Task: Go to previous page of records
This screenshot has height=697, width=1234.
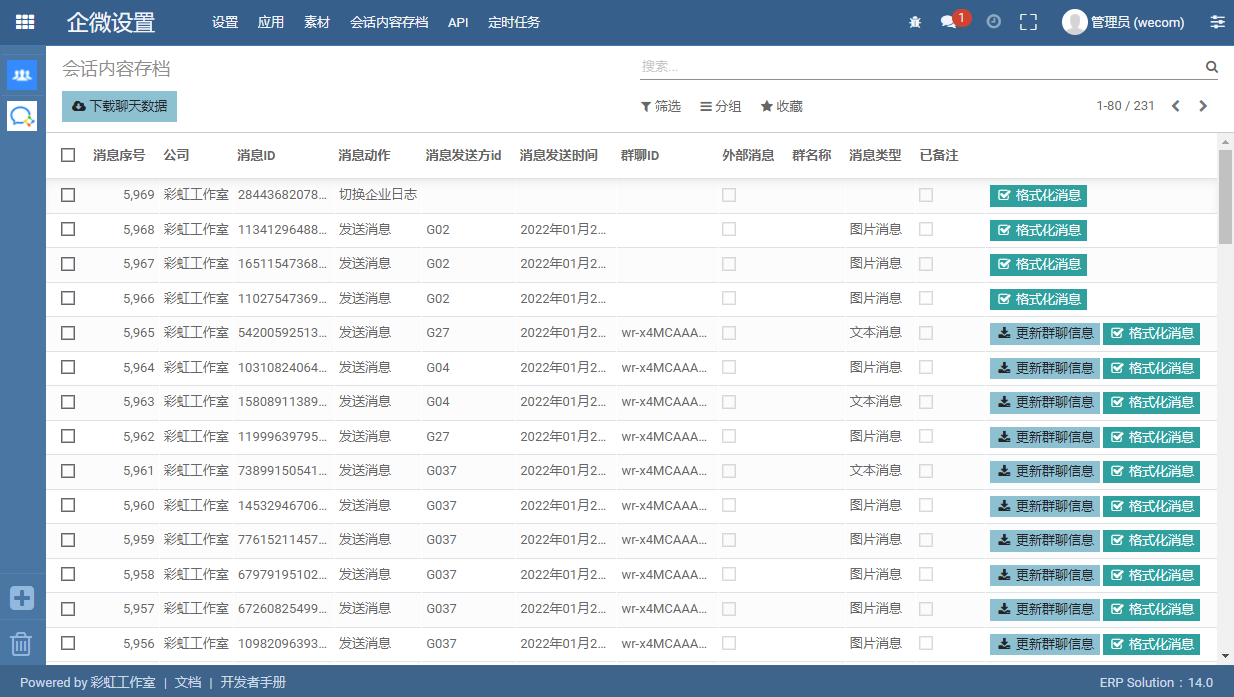Action: (x=1176, y=106)
